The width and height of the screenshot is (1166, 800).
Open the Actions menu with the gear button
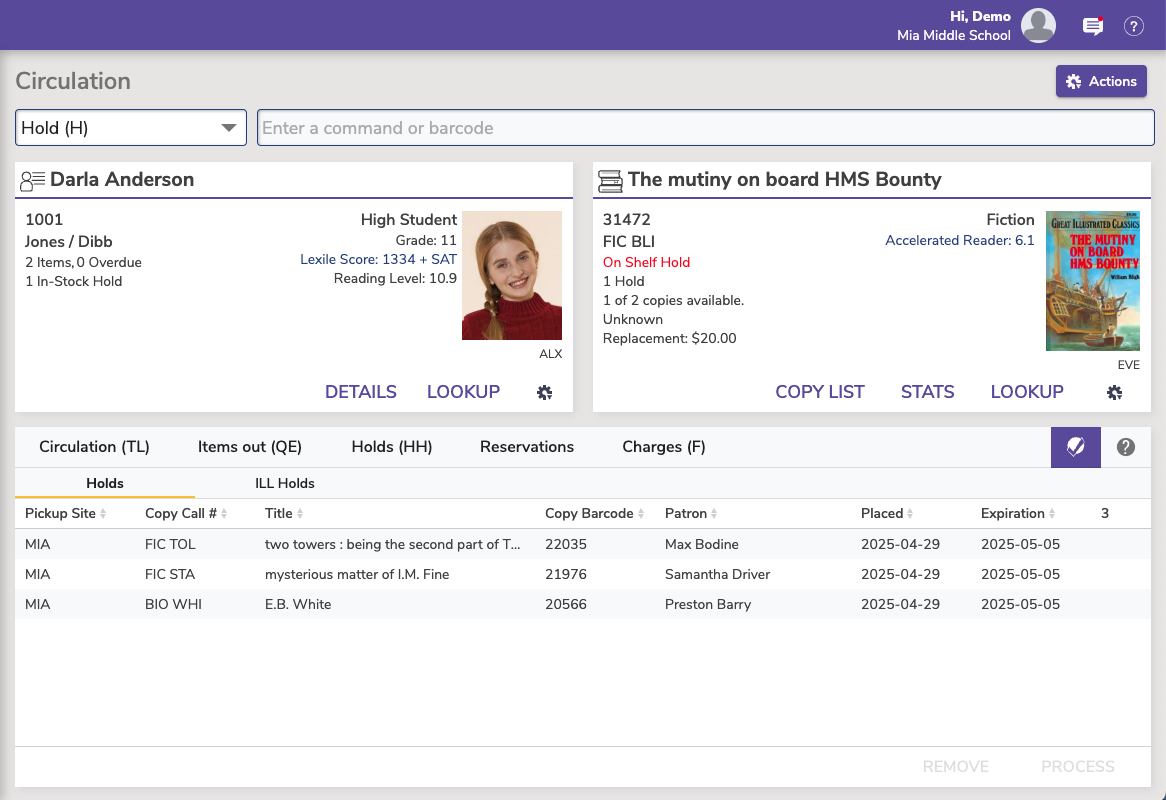(1101, 81)
